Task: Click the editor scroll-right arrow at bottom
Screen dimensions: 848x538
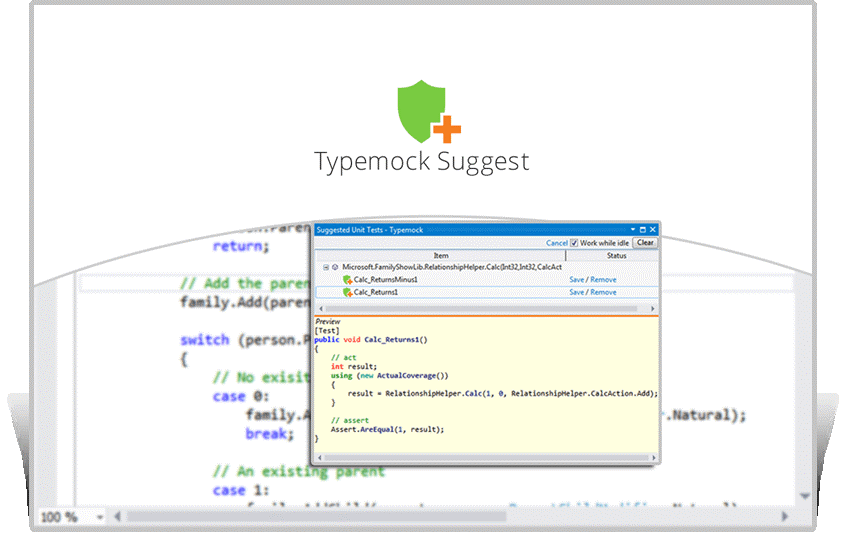Action: click(785, 517)
